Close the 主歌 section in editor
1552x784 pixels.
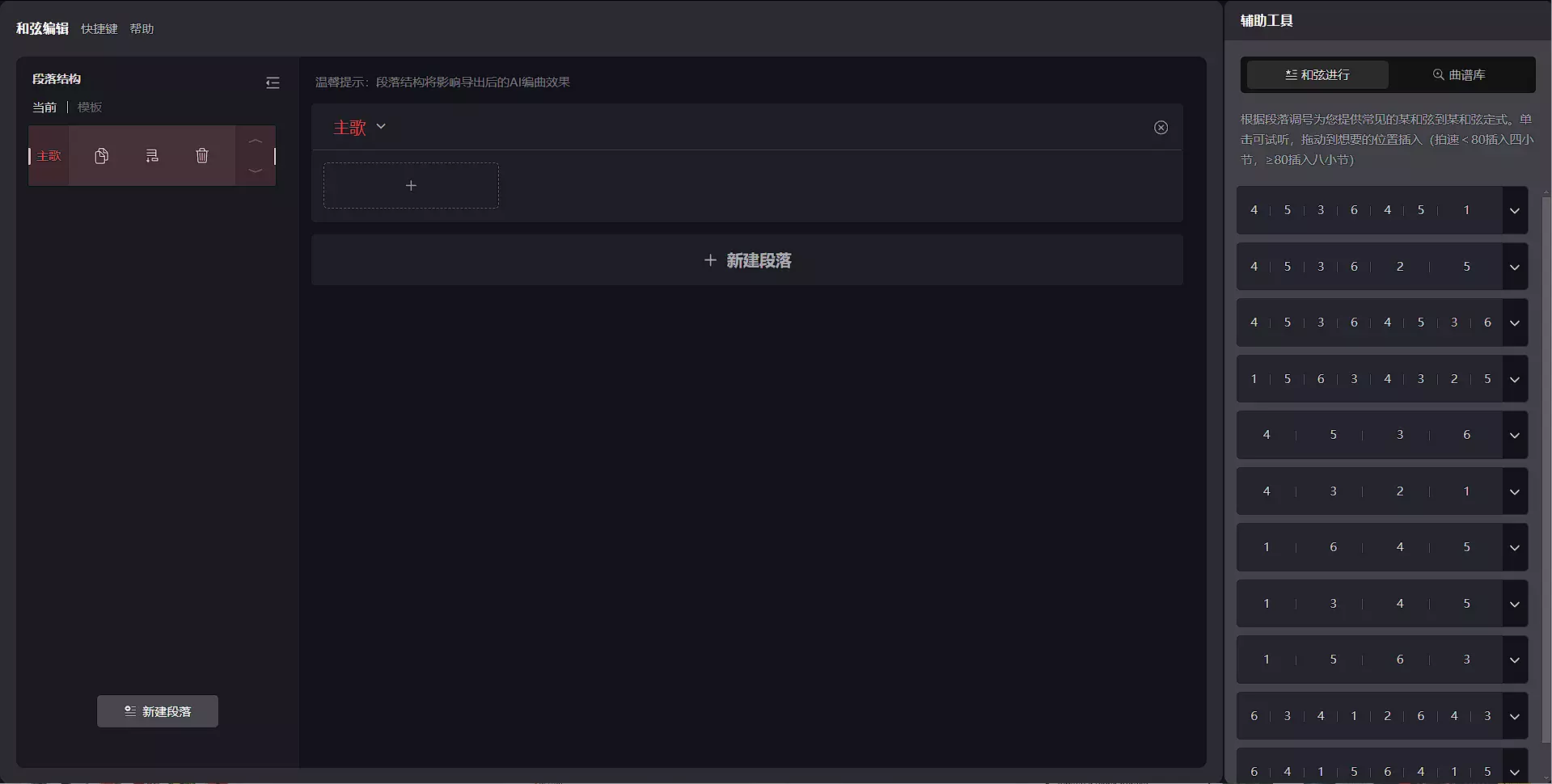coord(1161,128)
